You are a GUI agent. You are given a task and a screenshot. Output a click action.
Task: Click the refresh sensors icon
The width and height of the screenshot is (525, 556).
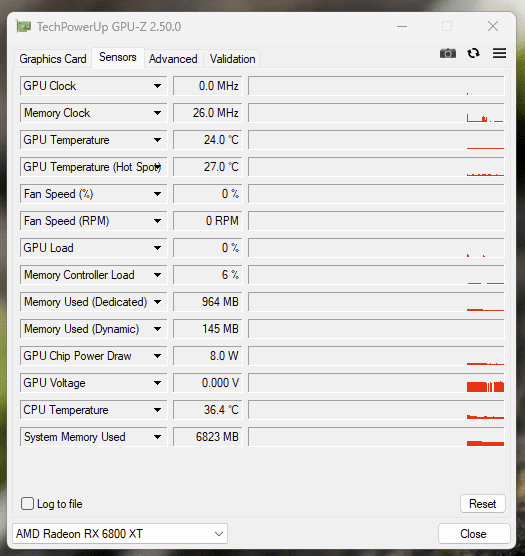click(473, 54)
